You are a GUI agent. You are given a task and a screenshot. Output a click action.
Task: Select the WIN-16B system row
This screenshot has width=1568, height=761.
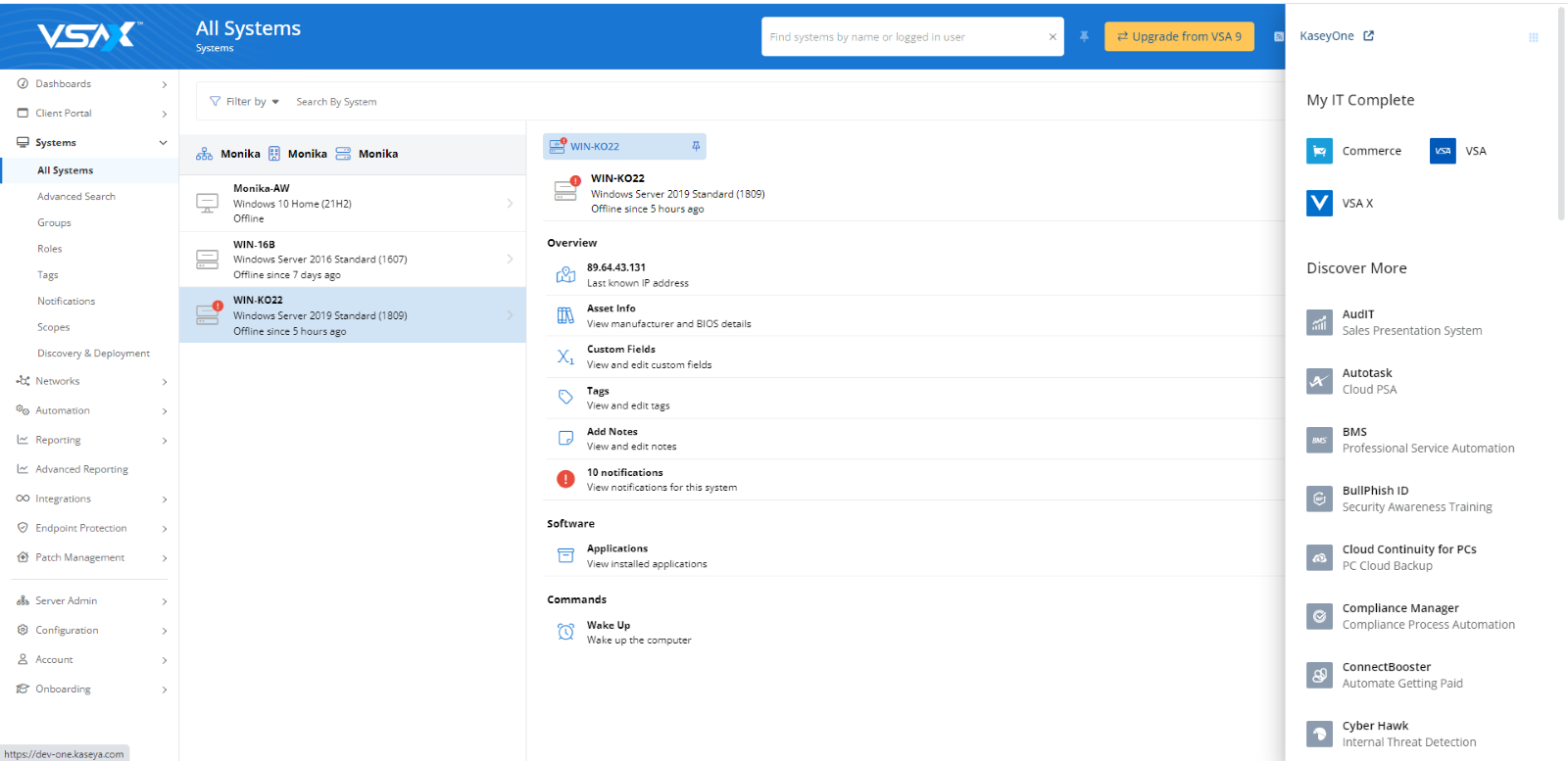353,259
